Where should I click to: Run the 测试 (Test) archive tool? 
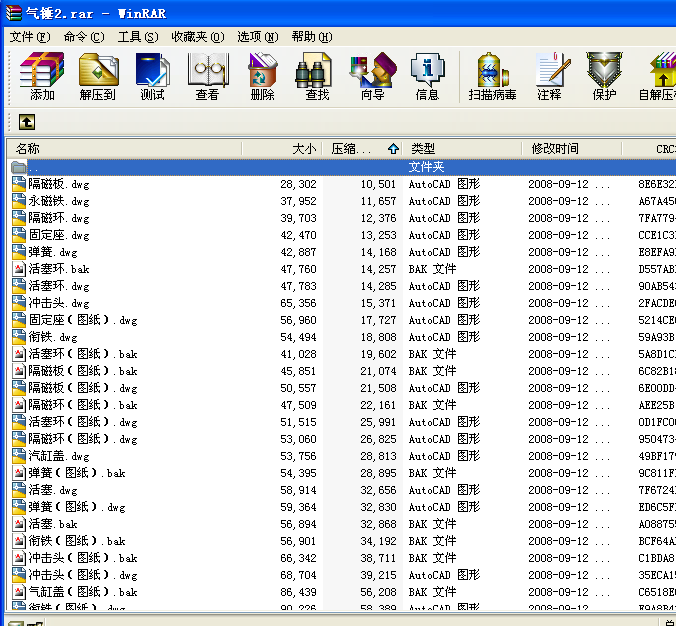click(153, 76)
